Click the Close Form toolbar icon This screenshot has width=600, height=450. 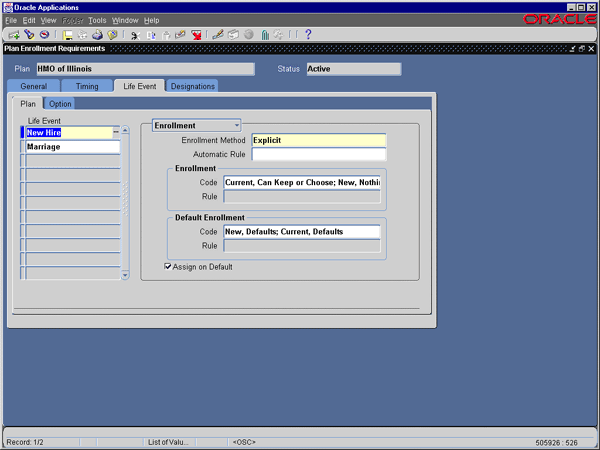[112, 35]
